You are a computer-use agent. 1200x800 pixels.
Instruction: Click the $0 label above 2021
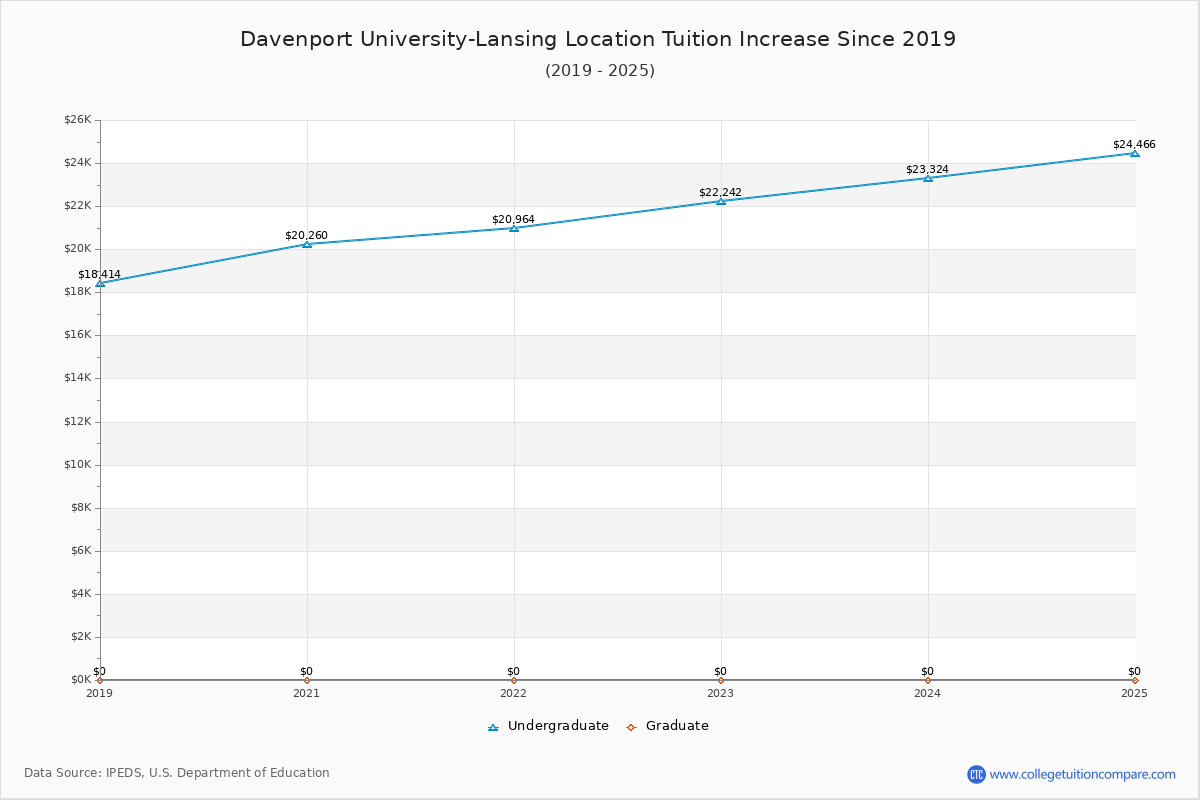point(306,671)
